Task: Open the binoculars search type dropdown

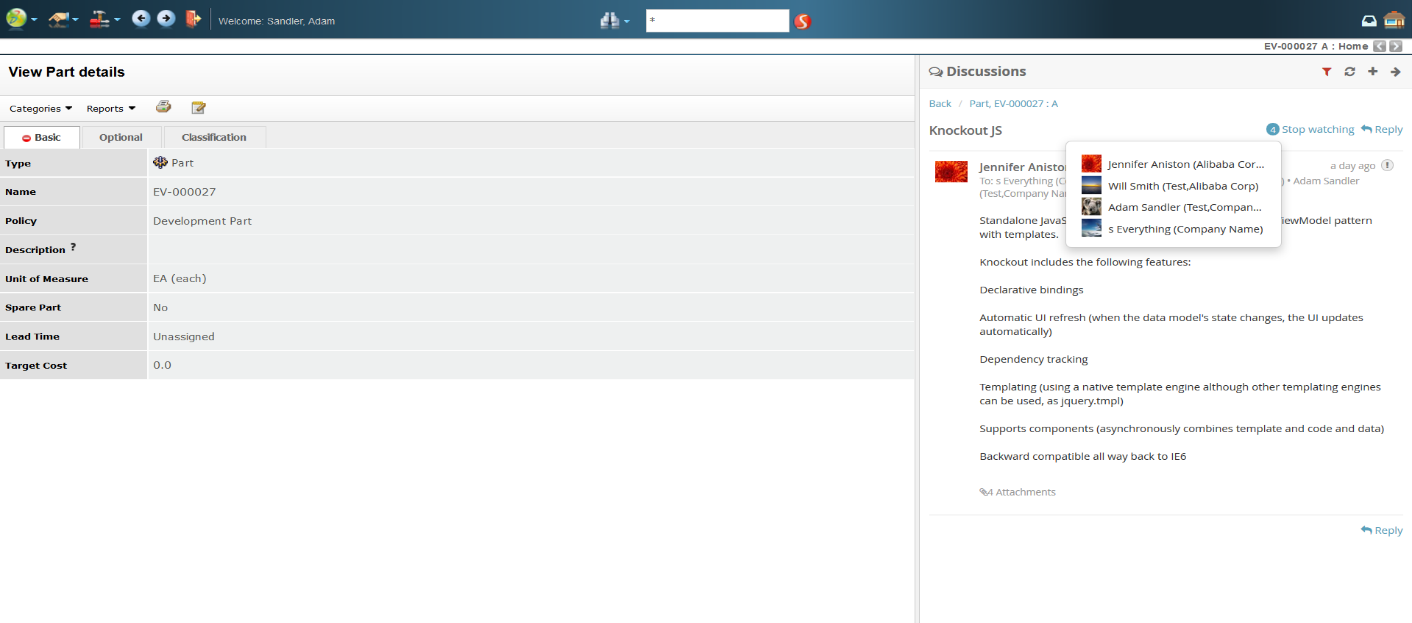Action: pos(614,20)
